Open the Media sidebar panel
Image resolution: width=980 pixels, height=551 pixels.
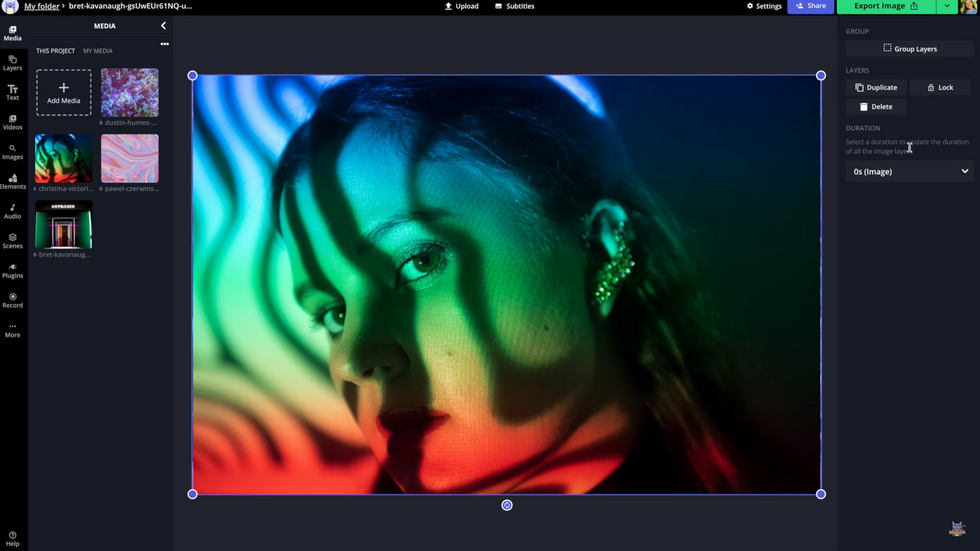point(12,33)
